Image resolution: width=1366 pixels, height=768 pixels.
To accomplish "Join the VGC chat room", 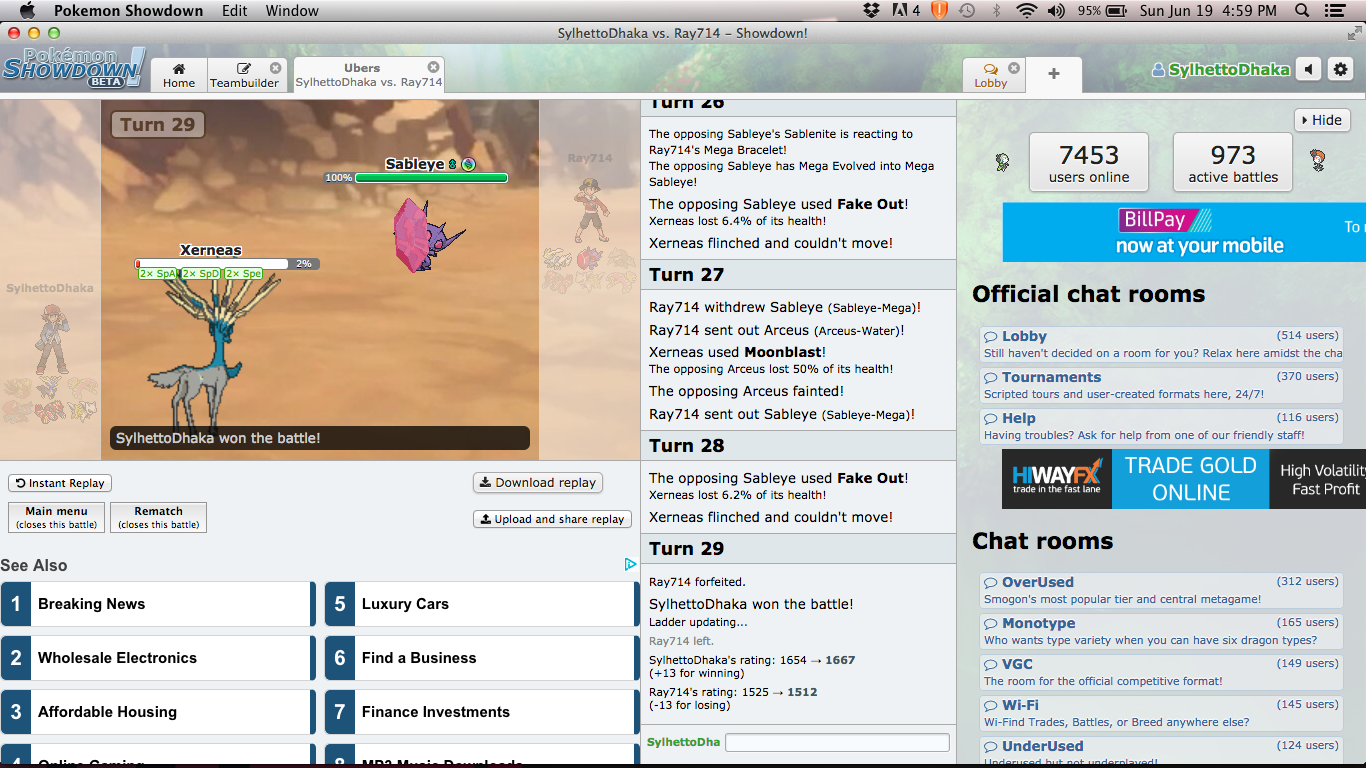I will [1161, 672].
